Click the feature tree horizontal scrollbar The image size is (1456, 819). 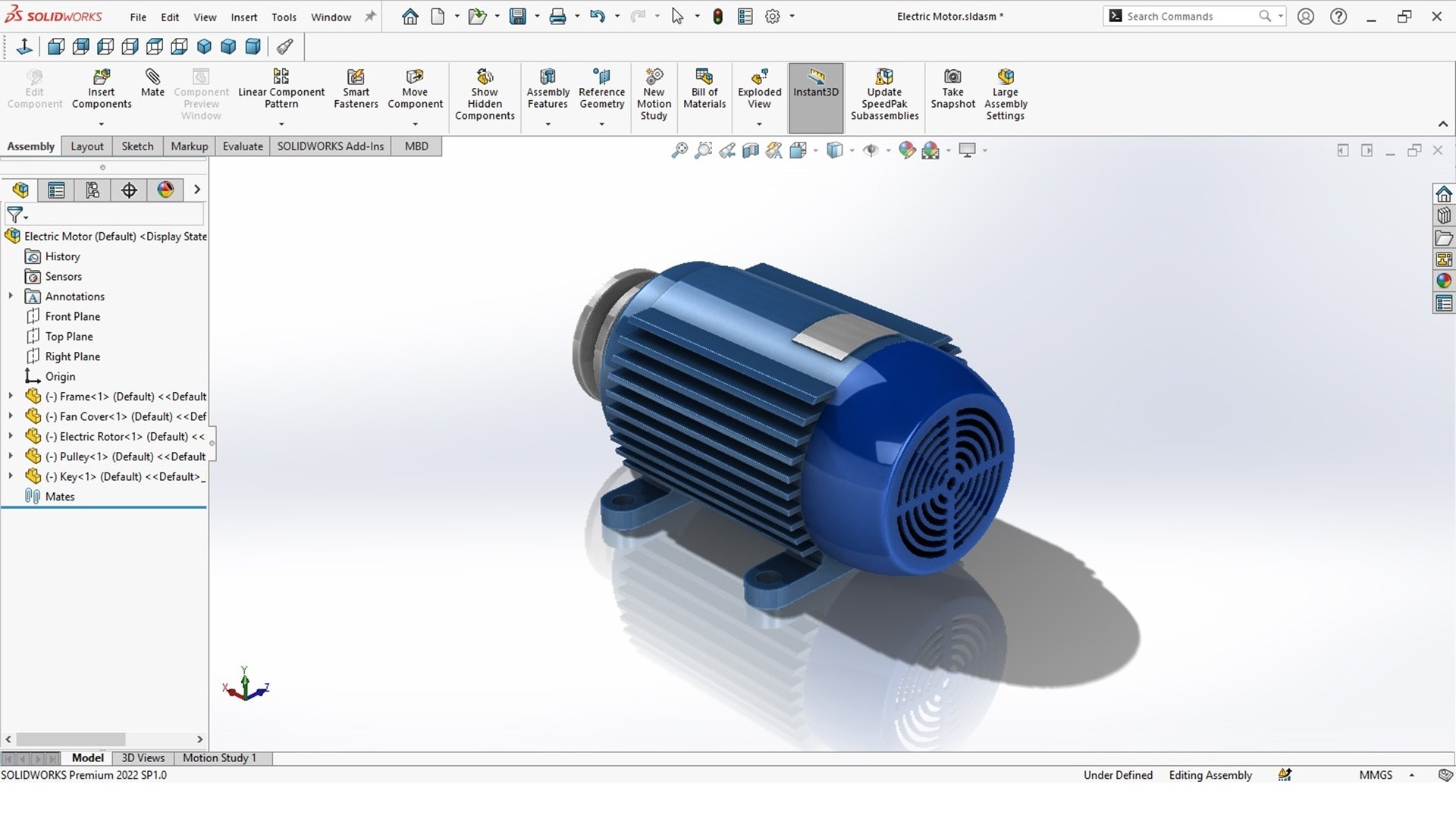71,739
